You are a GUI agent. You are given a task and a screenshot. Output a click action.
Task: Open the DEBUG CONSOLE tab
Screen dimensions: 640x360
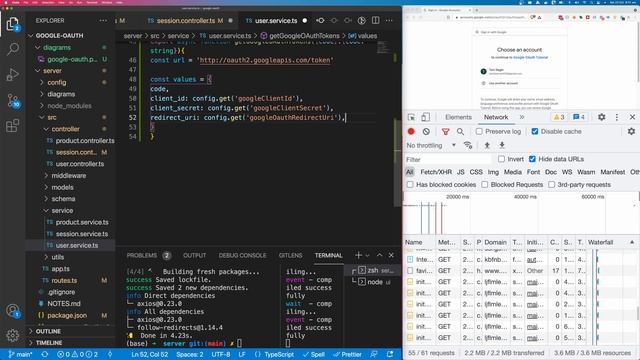pyautogui.click(x=242, y=255)
